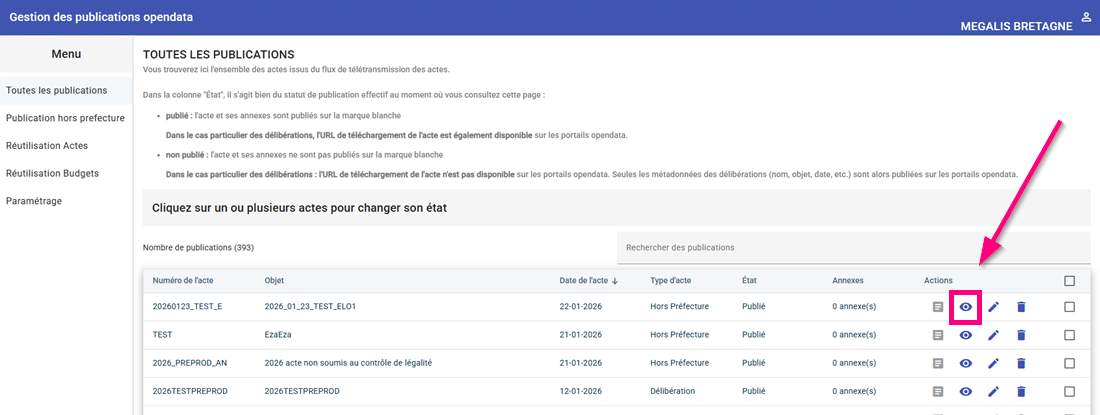Edit the 20260123_TEST_E publication with pencil icon
Screen dimensions: 1100x415
point(993,307)
